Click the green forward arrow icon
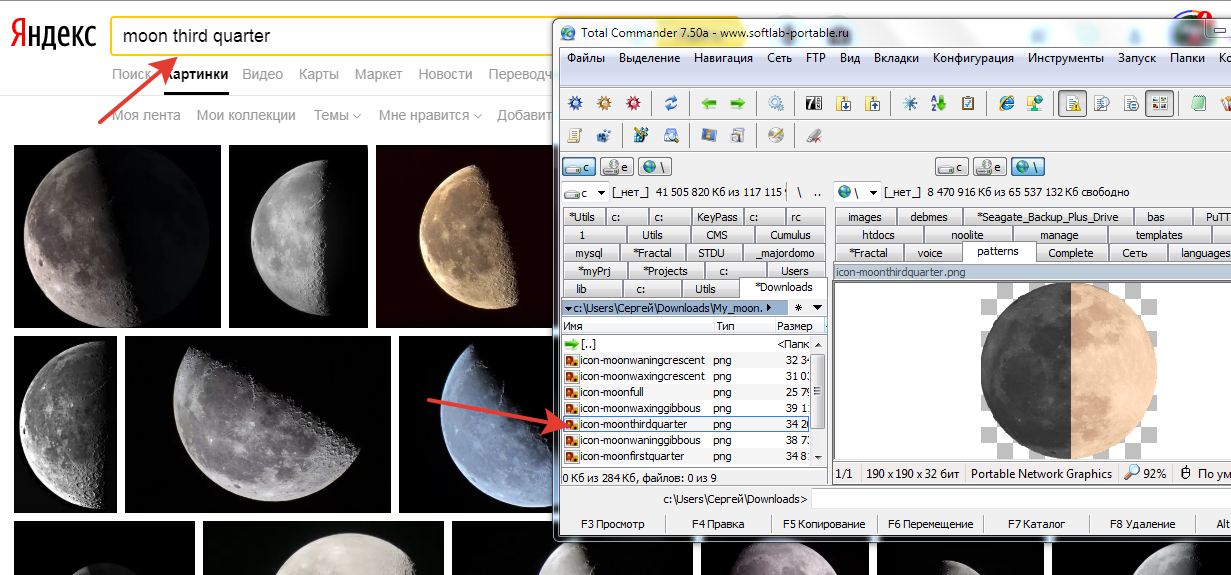The height and width of the screenshot is (575, 1231). 737,103
